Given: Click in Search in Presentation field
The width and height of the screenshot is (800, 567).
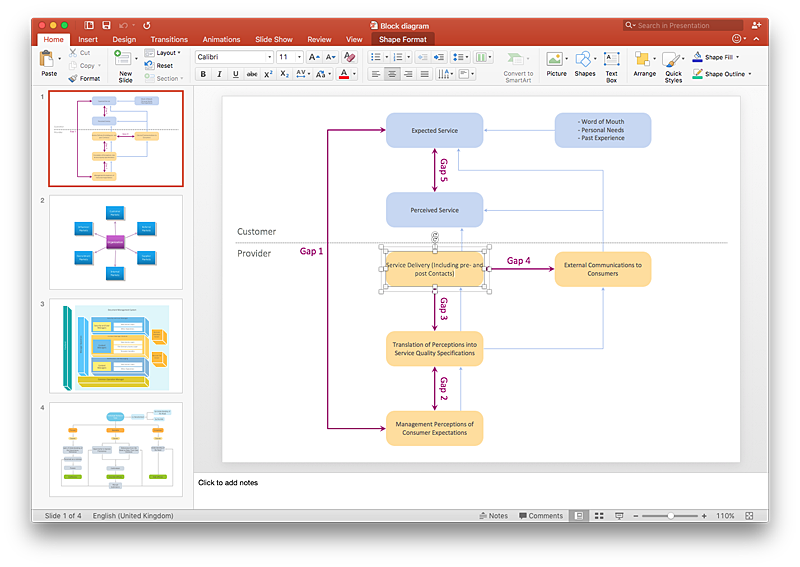Looking at the screenshot, I should pos(683,25).
